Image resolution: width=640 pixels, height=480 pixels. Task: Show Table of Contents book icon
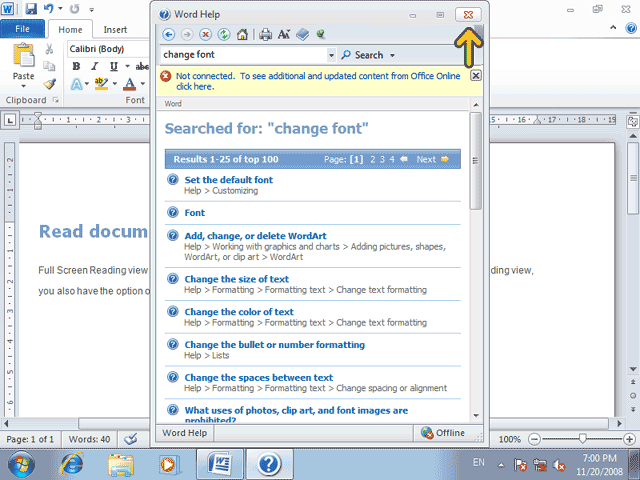302,35
